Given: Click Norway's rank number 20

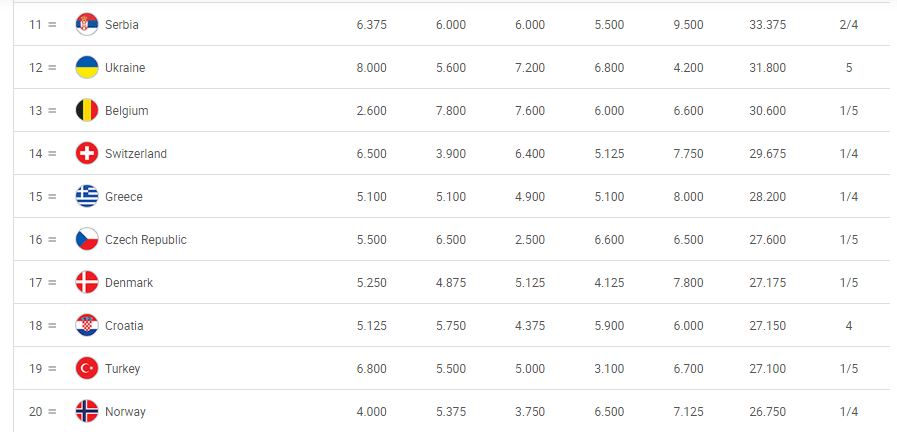Looking at the screenshot, I should pos(36,411).
